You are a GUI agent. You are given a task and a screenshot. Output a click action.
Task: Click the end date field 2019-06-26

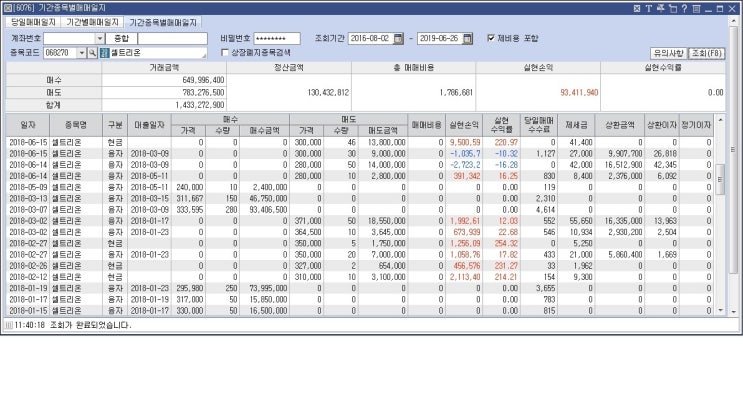[x=440, y=38]
